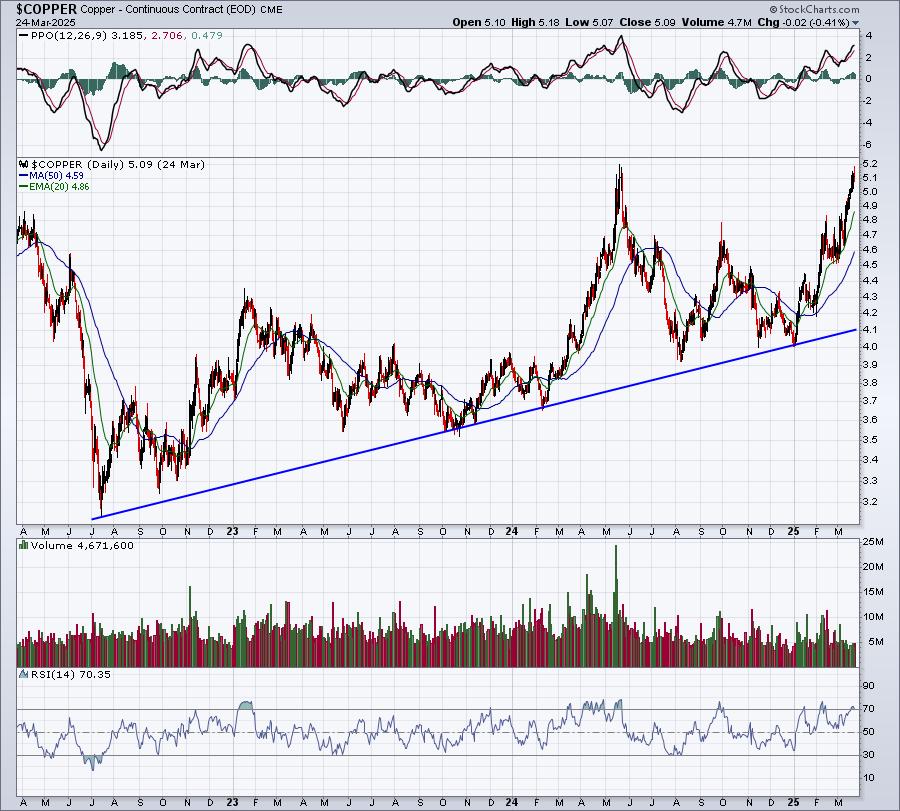Image resolution: width=900 pixels, height=811 pixels.
Task: Click the candlestick icon beside $COPPER (Daily)
Action: (24, 165)
